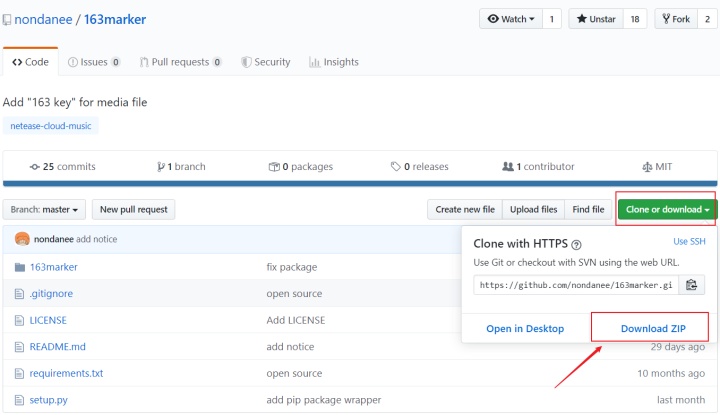Open the README.md file
The image size is (720, 415).
(x=57, y=347)
